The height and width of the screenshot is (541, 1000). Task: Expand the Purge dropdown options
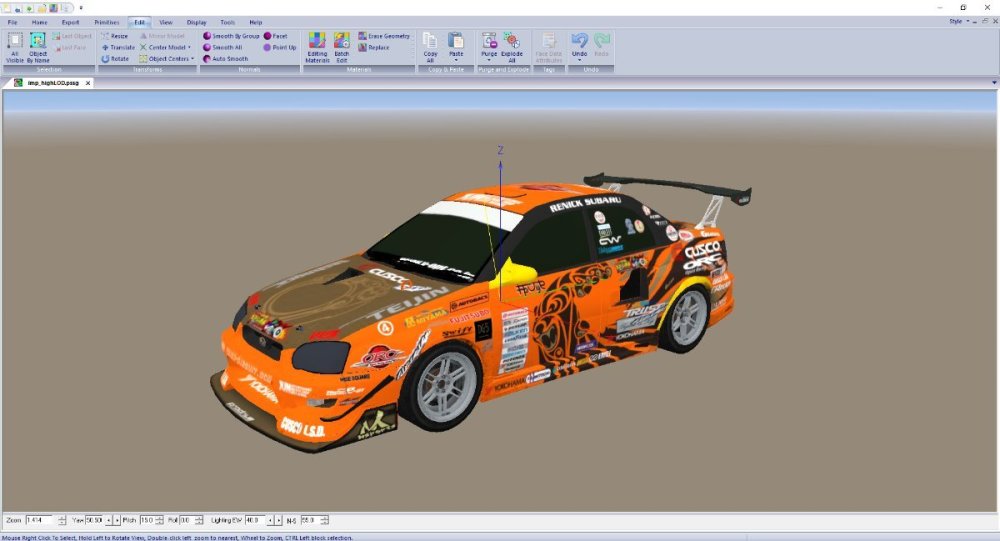489,60
